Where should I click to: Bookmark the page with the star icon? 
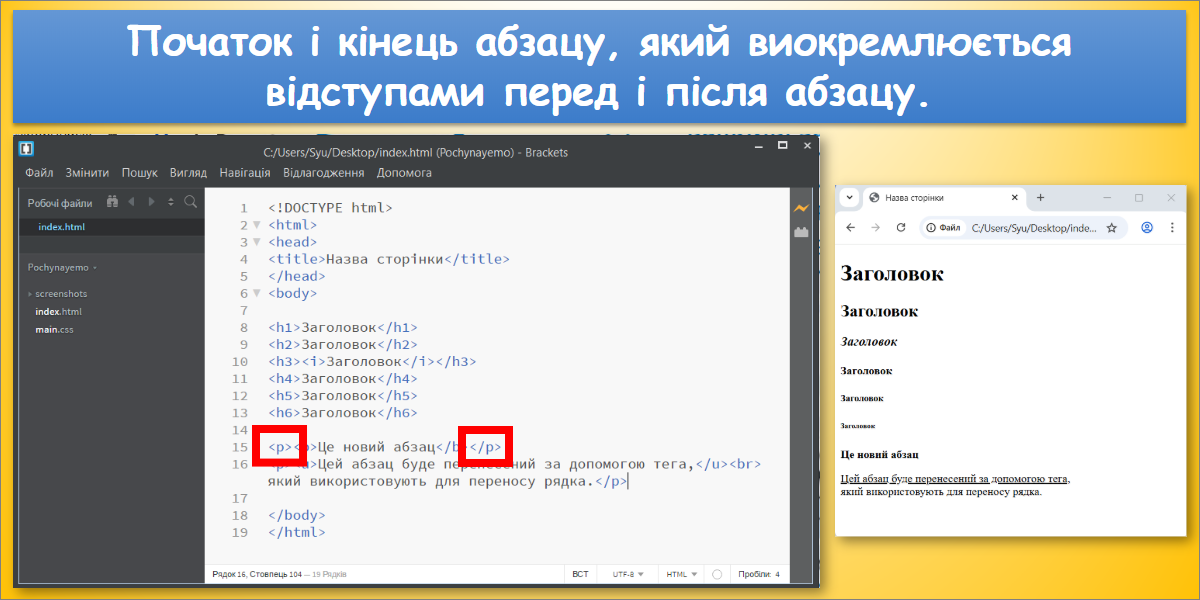coord(1111,228)
